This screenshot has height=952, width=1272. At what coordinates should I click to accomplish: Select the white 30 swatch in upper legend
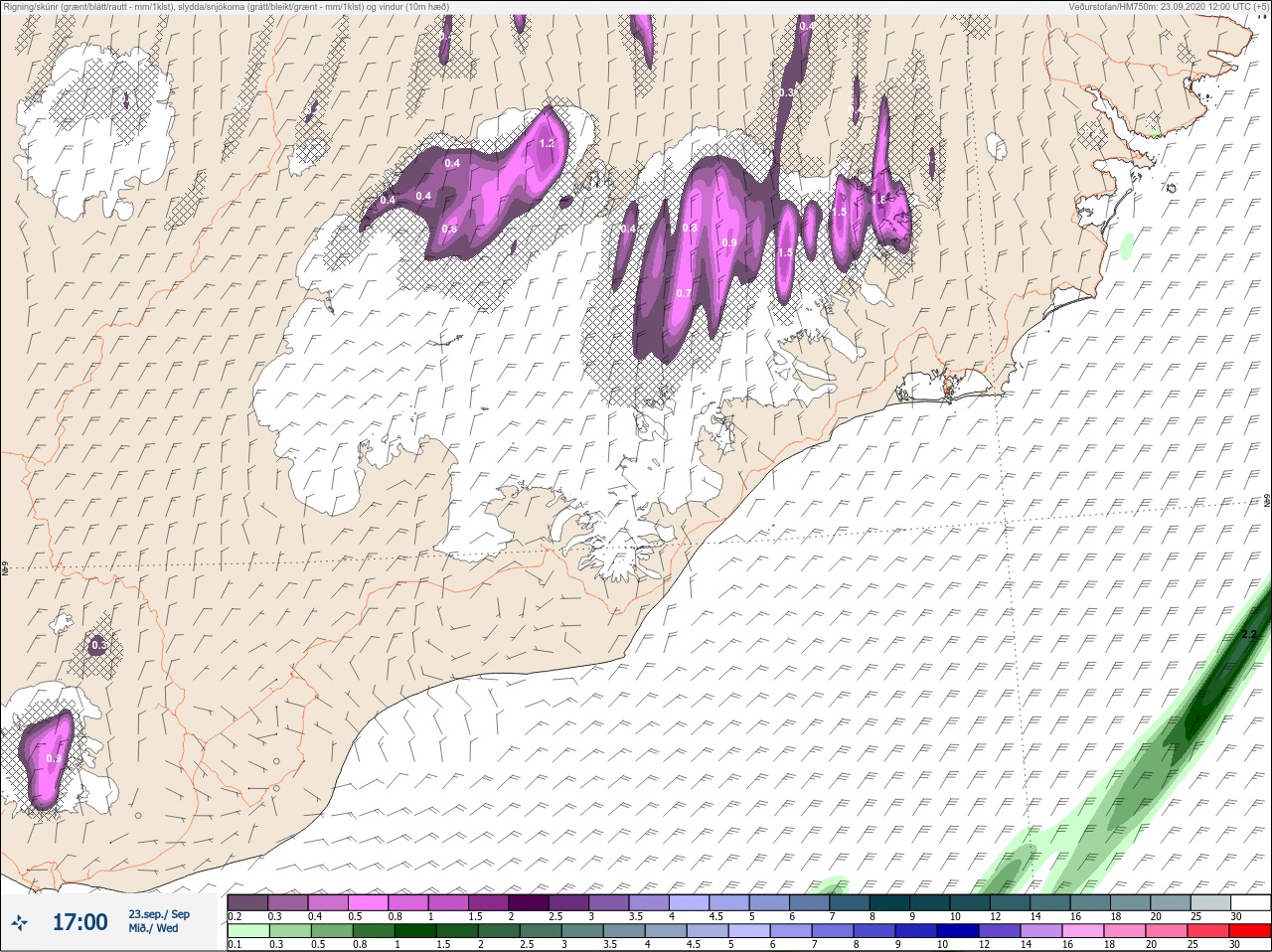[1251, 902]
